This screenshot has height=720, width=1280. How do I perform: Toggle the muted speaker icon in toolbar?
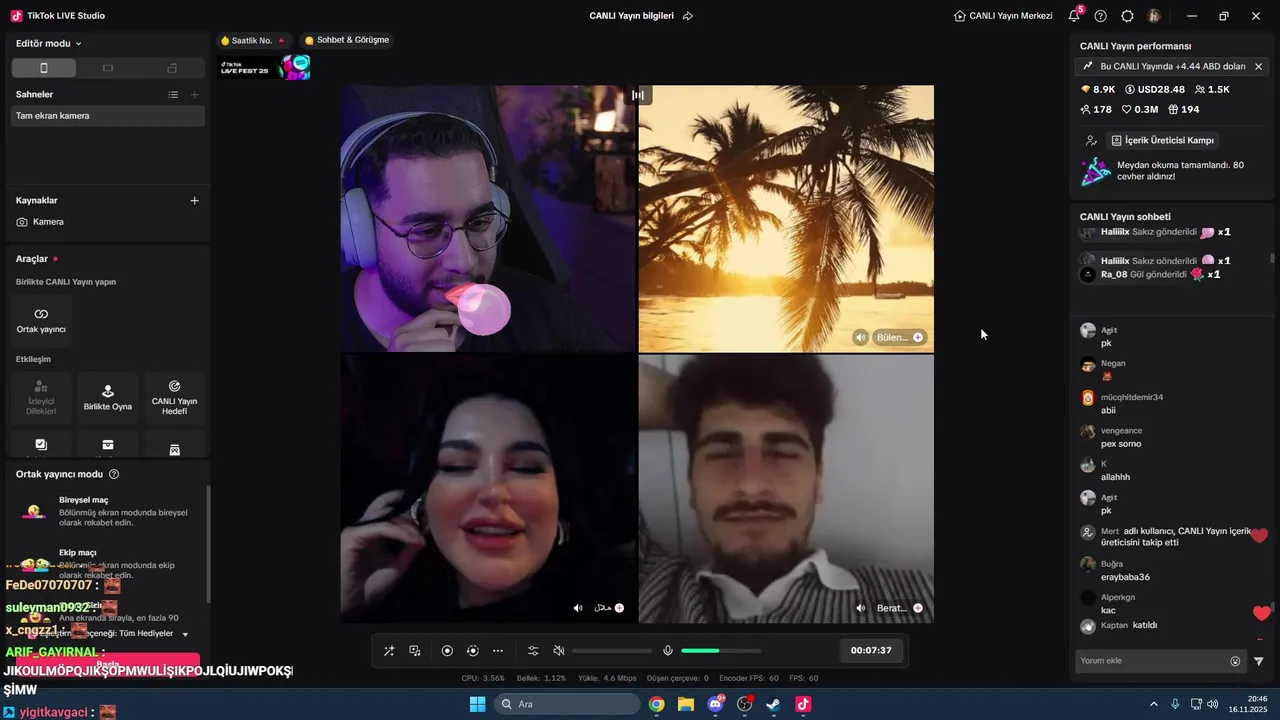(x=559, y=651)
